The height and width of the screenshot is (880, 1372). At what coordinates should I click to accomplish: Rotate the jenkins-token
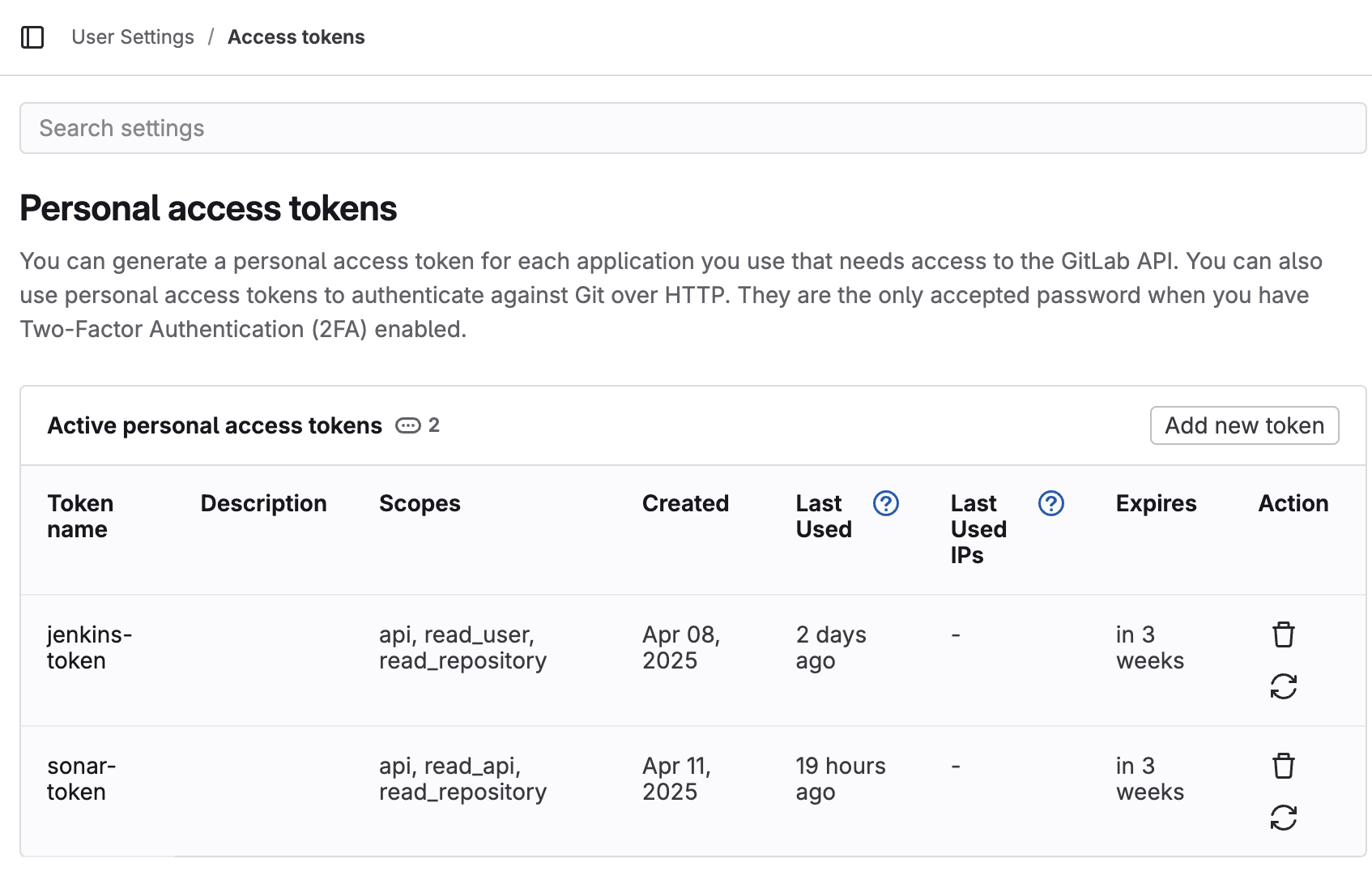pos(1283,686)
